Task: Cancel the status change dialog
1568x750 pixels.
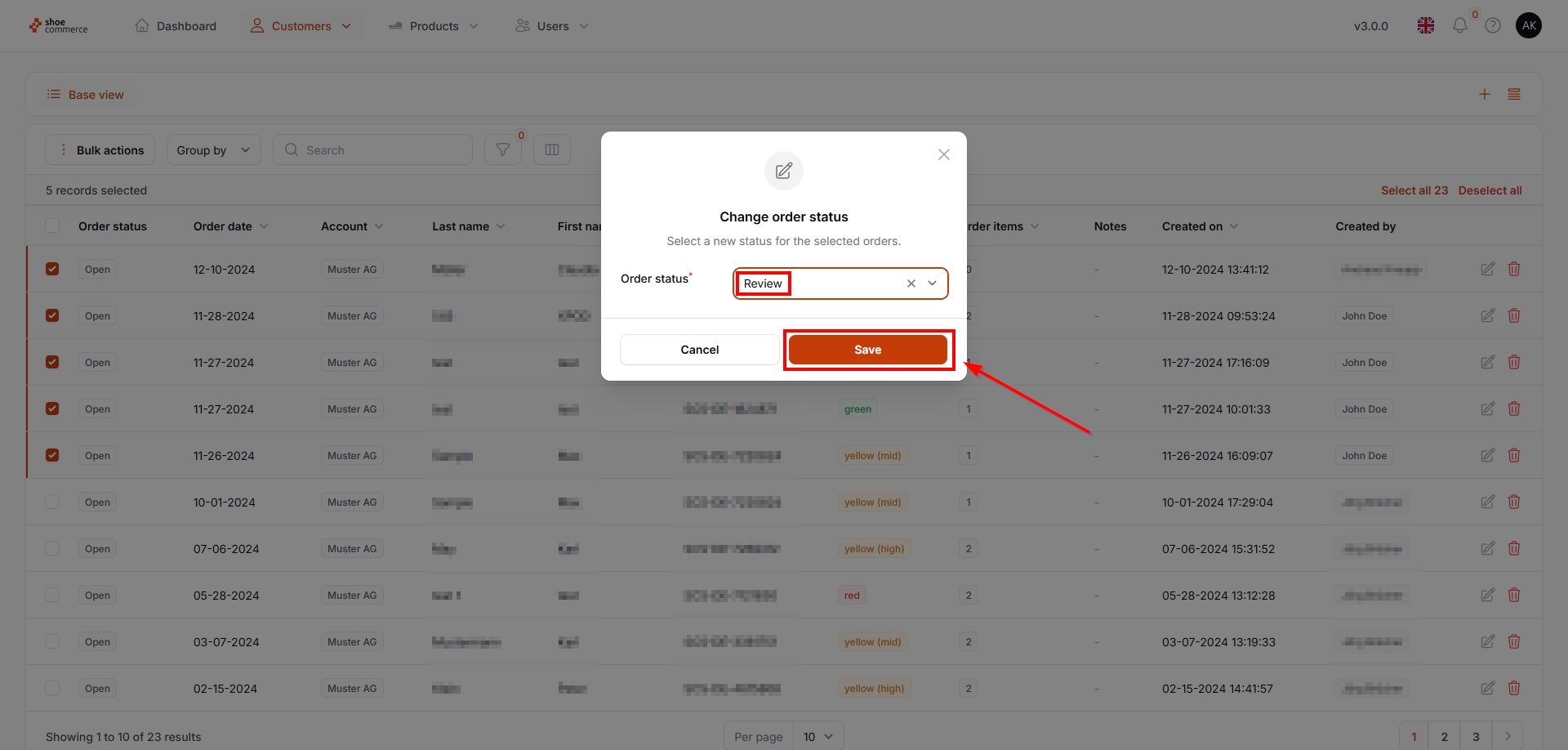Action: click(700, 350)
